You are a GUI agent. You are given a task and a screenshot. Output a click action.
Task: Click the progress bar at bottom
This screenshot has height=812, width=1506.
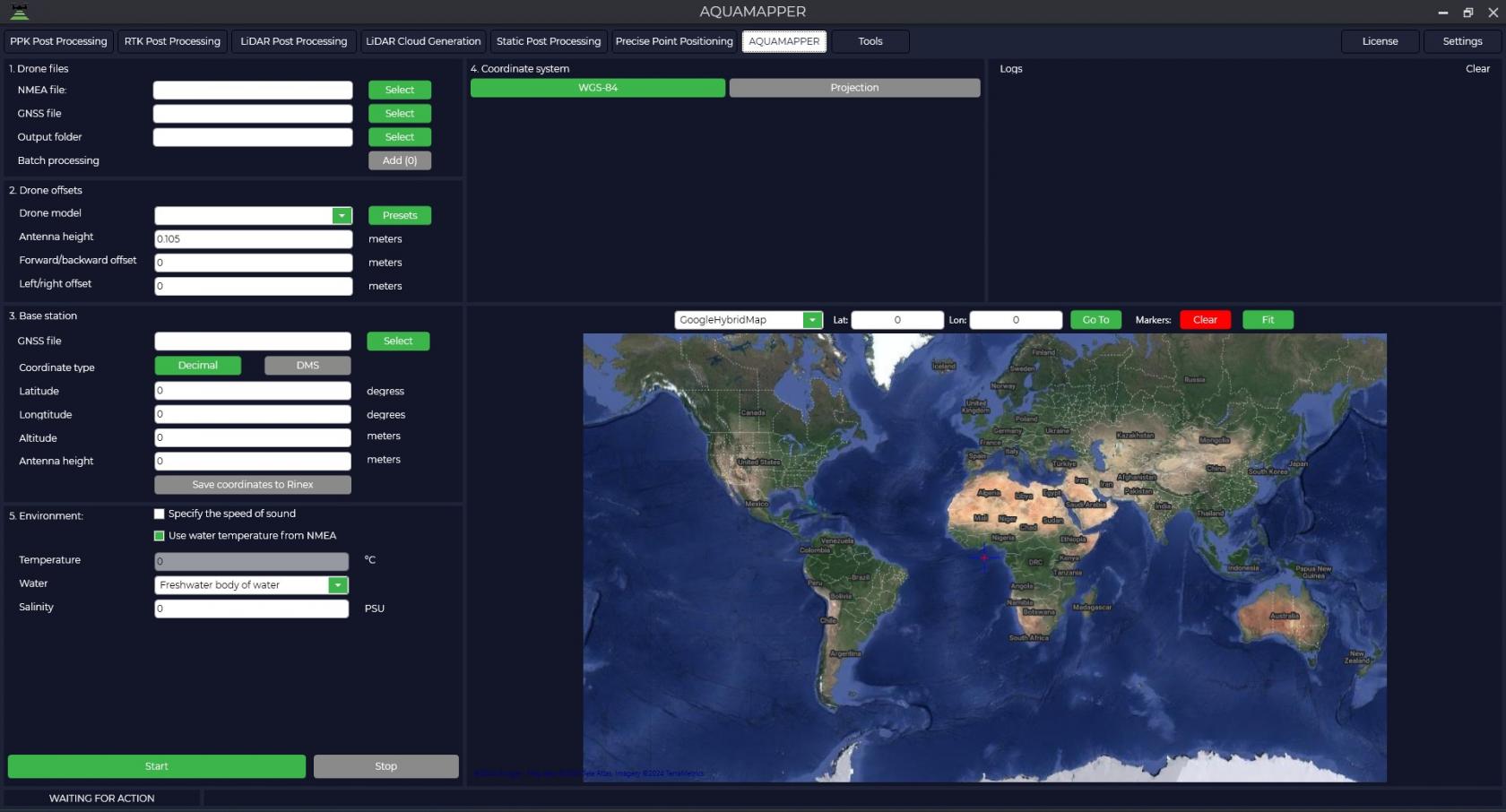853,798
